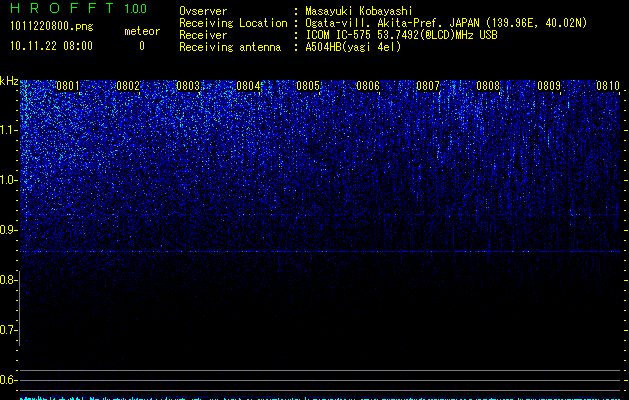Click the HROFFT 1.0.0 title text

pos(79,8)
